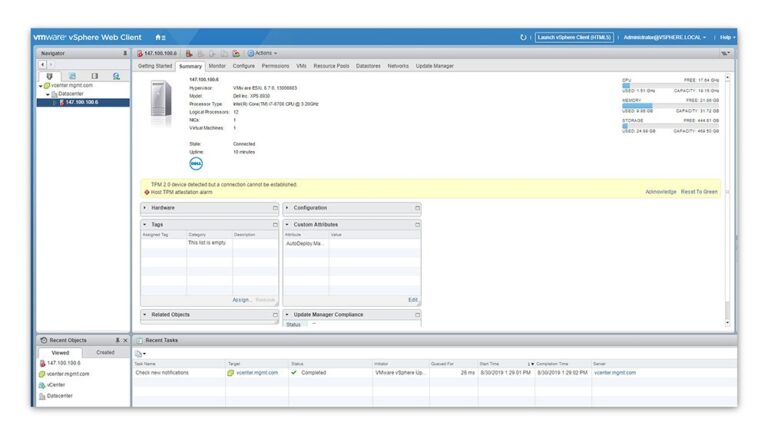Viewport: 768px width, 435px height.
Task: Collapse the Datacenter tree node
Action: click(47, 94)
